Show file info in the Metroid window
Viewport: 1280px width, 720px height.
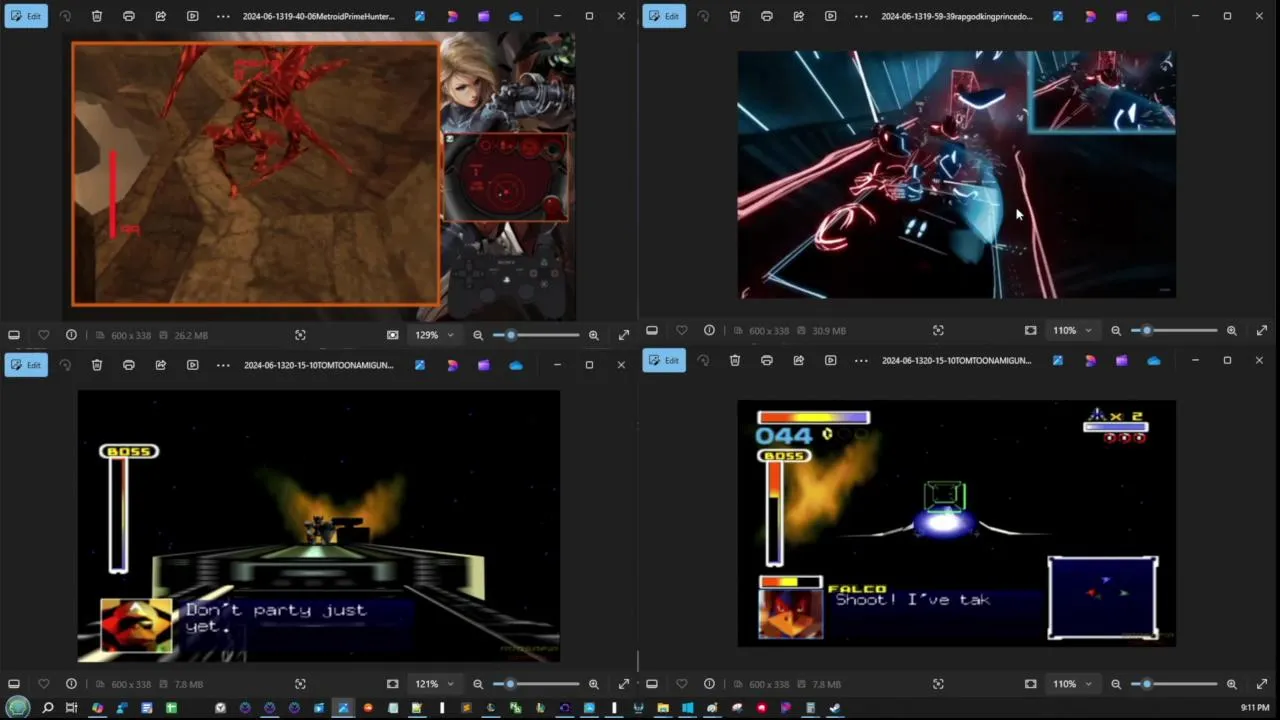coord(71,335)
